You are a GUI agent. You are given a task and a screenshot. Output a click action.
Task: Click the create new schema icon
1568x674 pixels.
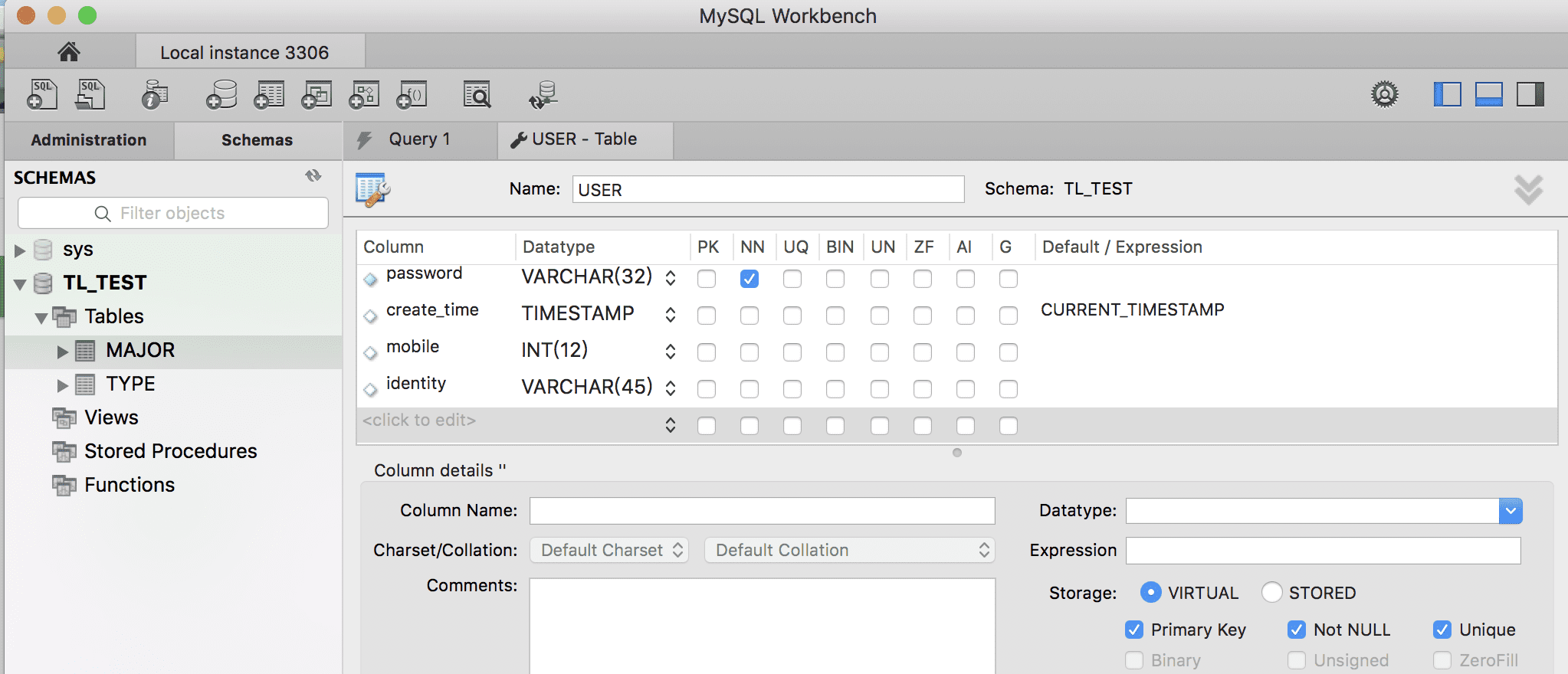pyautogui.click(x=221, y=95)
